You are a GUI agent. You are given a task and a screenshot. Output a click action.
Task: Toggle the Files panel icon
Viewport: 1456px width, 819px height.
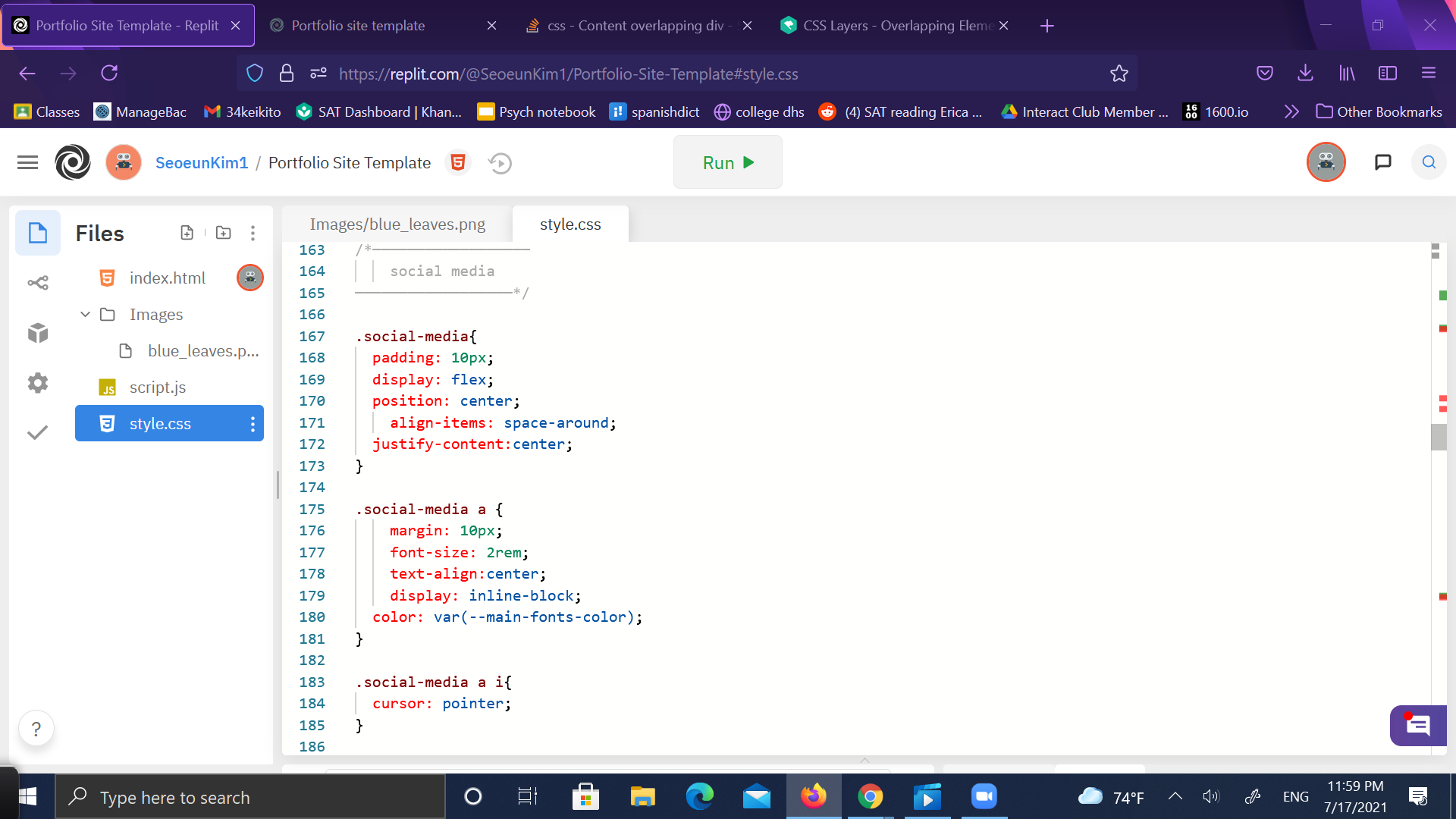(x=38, y=233)
